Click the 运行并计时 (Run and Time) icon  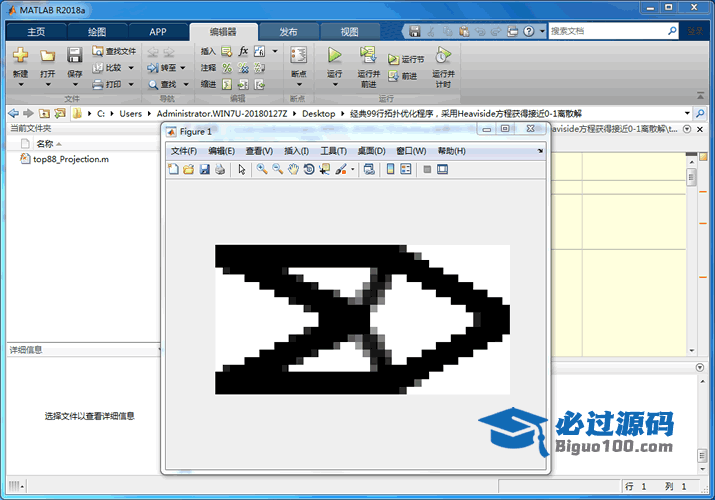click(x=443, y=55)
